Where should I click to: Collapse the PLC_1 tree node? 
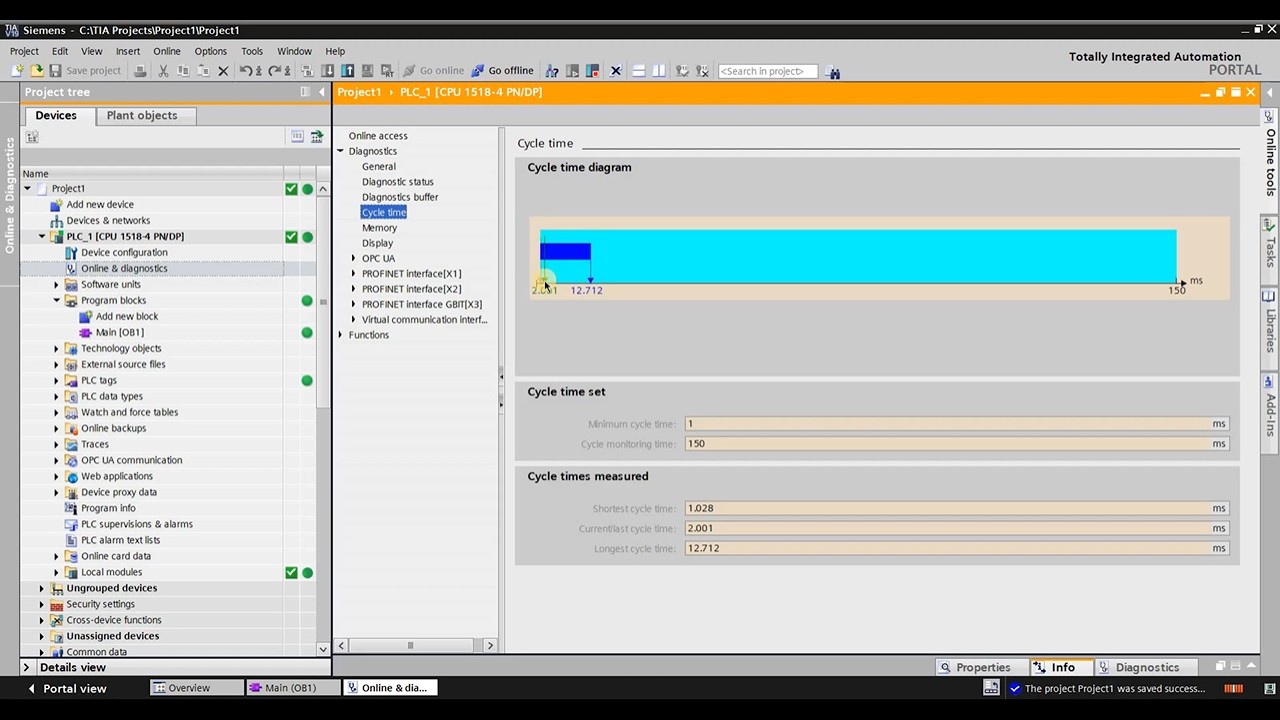pyautogui.click(x=42, y=237)
